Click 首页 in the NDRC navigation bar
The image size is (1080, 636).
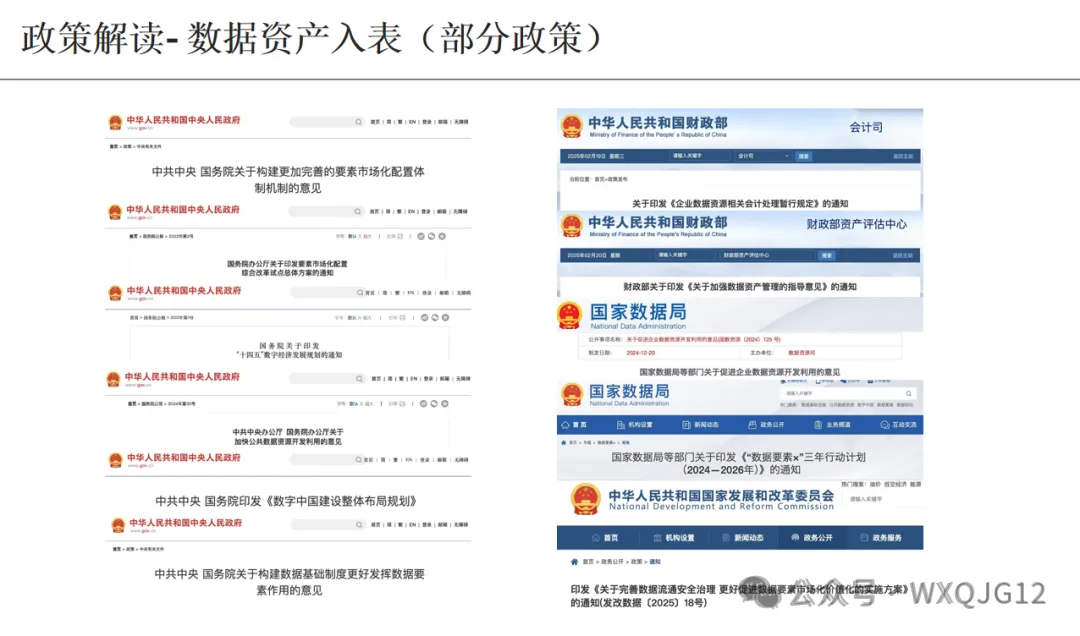click(x=605, y=537)
